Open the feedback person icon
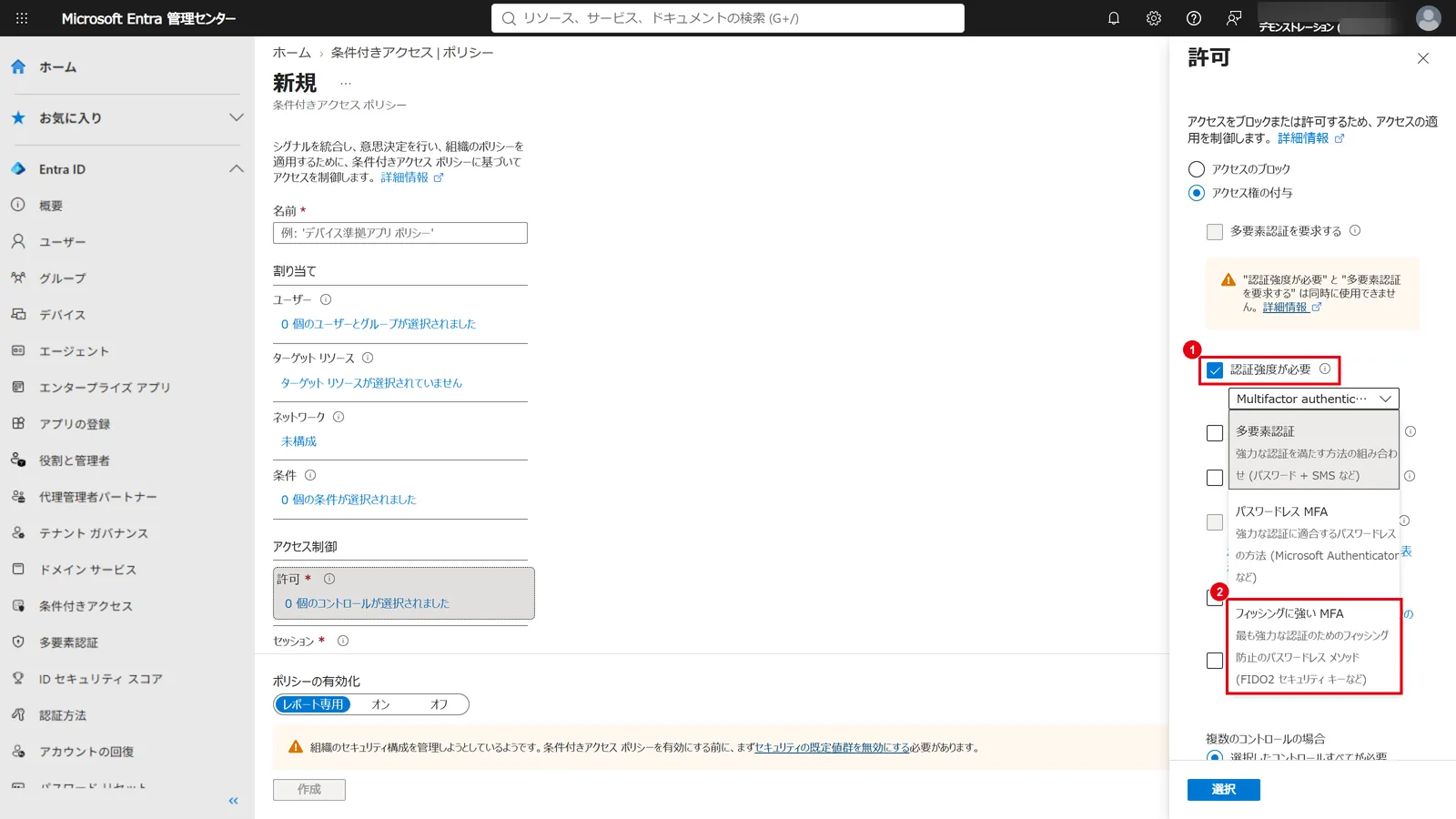This screenshot has width=1456, height=819. tap(1234, 18)
